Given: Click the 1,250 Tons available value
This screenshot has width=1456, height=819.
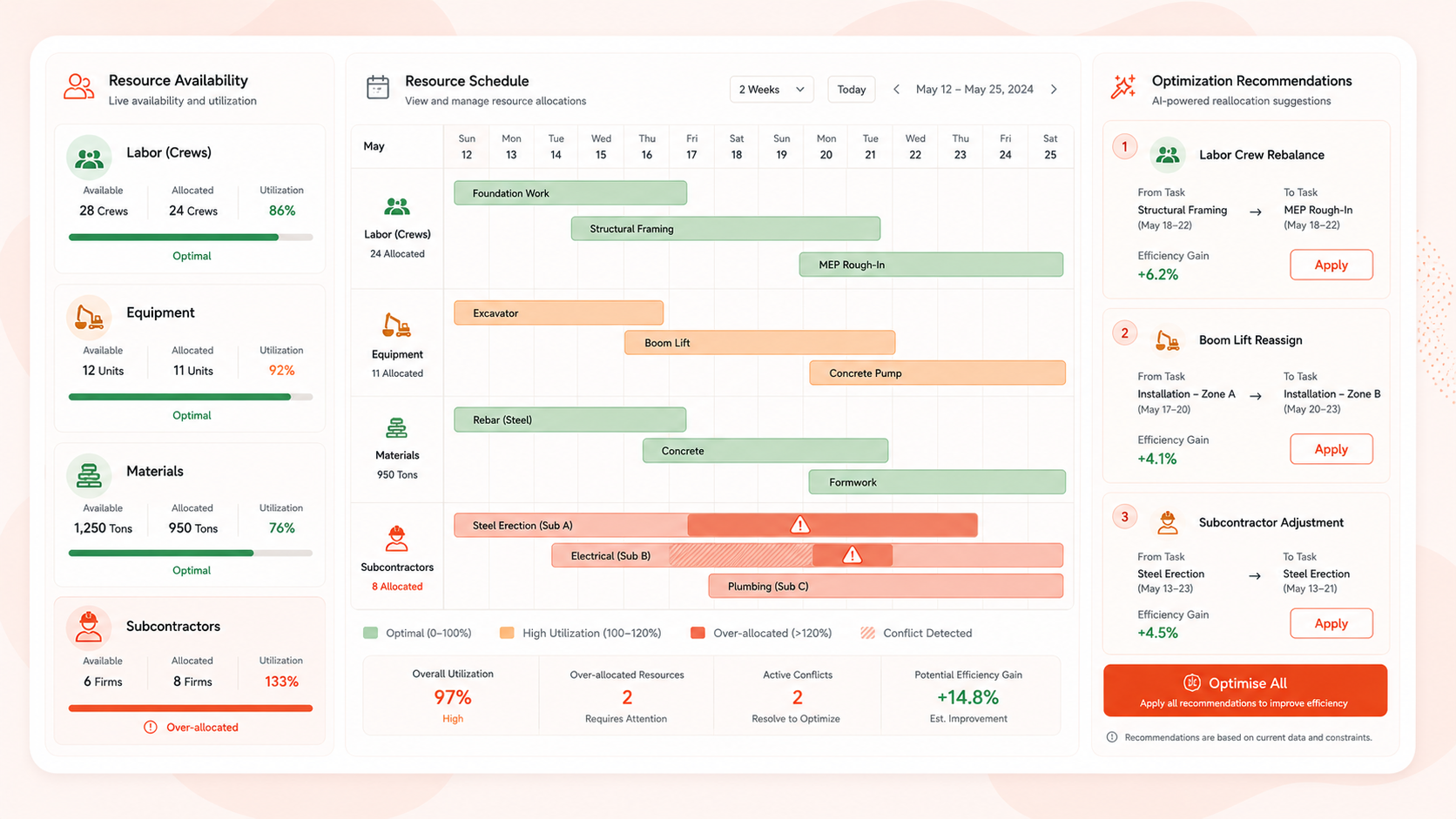Looking at the screenshot, I should 103,528.
